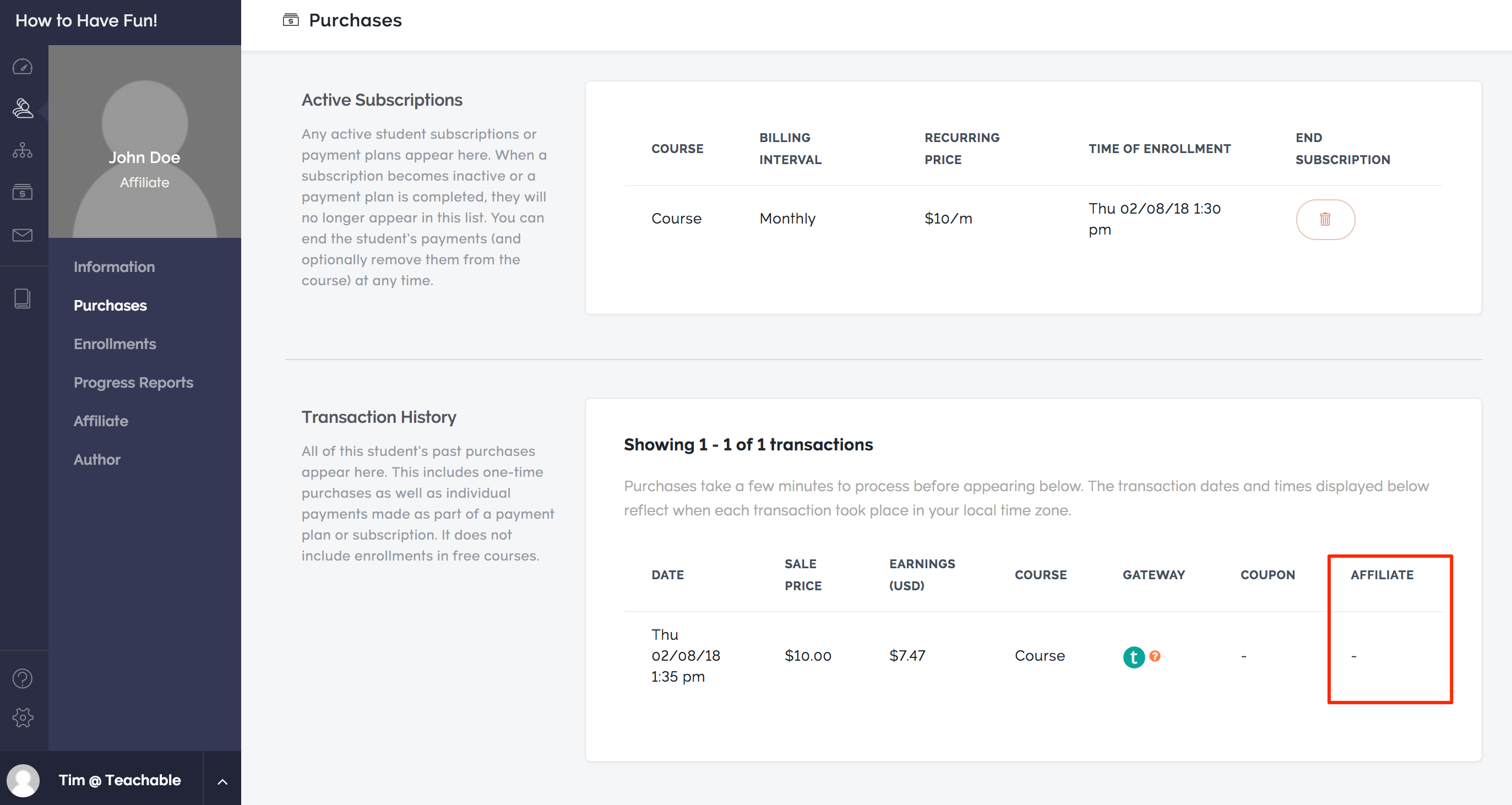Image resolution: width=1512 pixels, height=805 pixels.
Task: Click the school name How to Have Fun!
Action: click(x=86, y=20)
